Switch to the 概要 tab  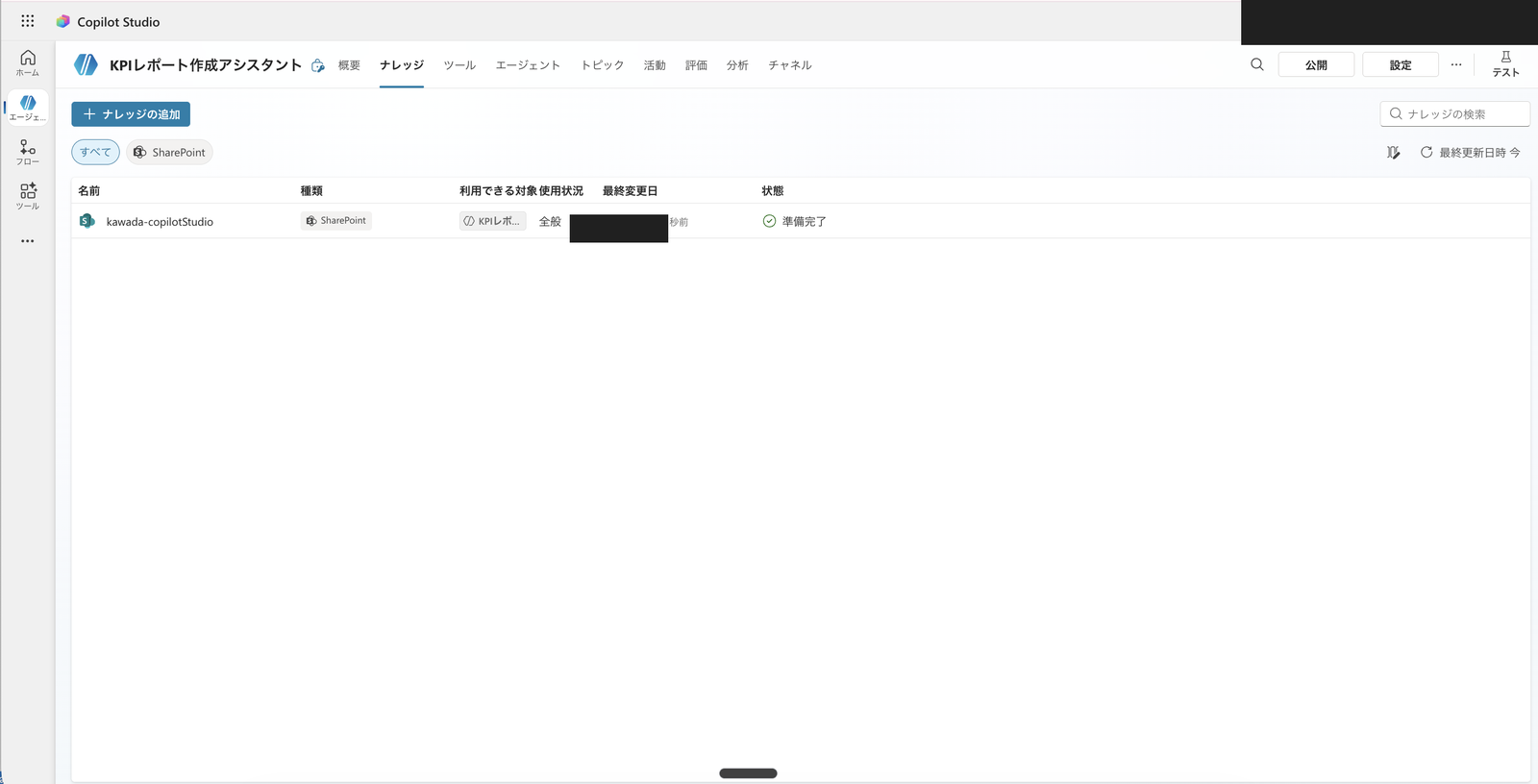349,65
